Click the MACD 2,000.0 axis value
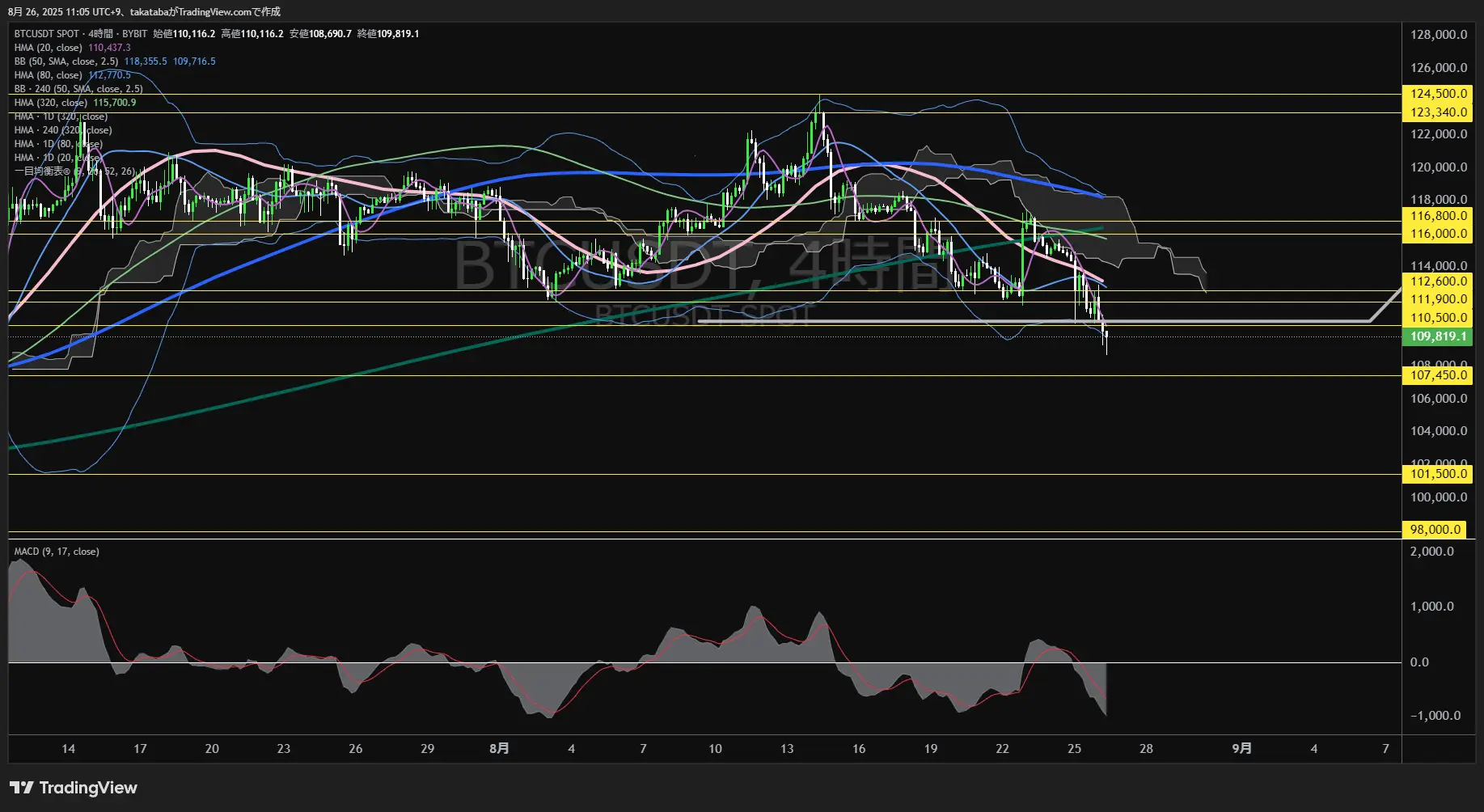 (1432, 552)
